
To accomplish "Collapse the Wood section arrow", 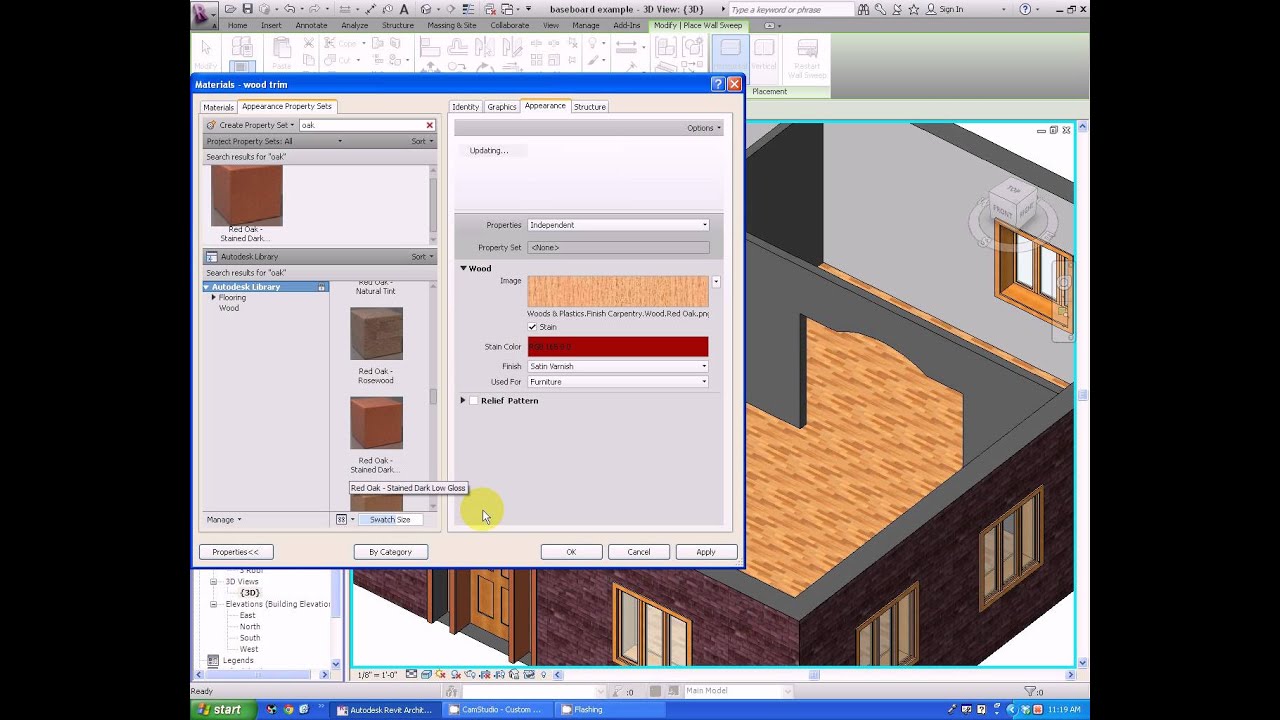I will pyautogui.click(x=463, y=268).
